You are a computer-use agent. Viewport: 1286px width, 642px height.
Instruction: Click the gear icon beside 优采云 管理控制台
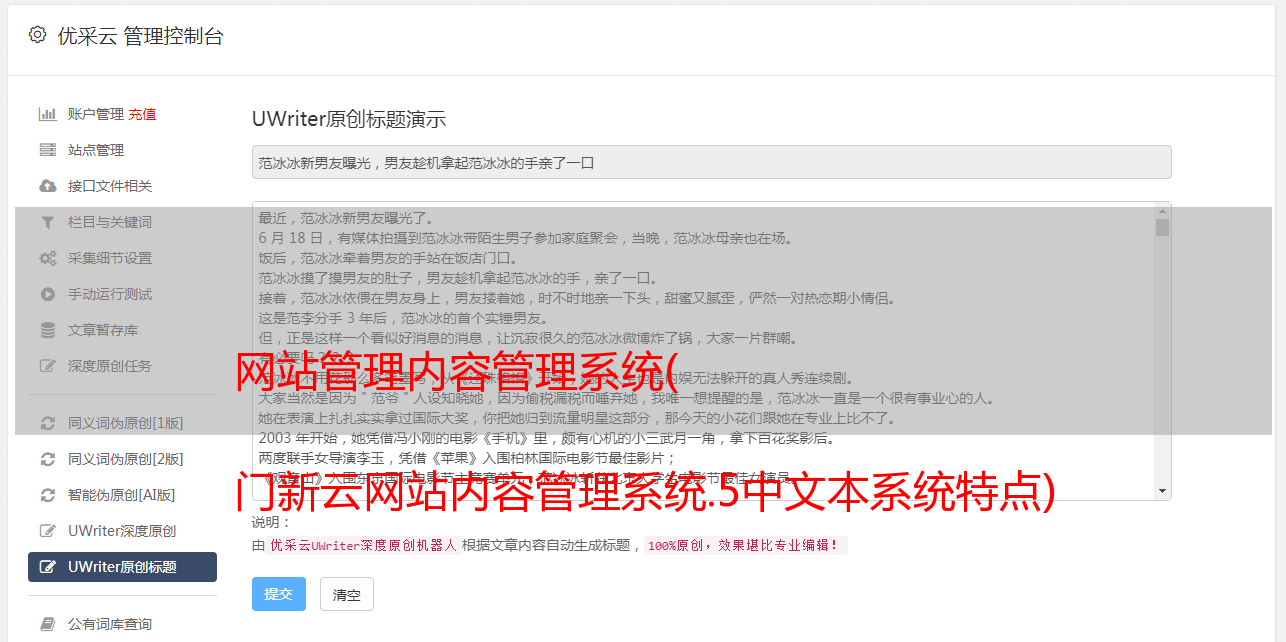(37, 35)
